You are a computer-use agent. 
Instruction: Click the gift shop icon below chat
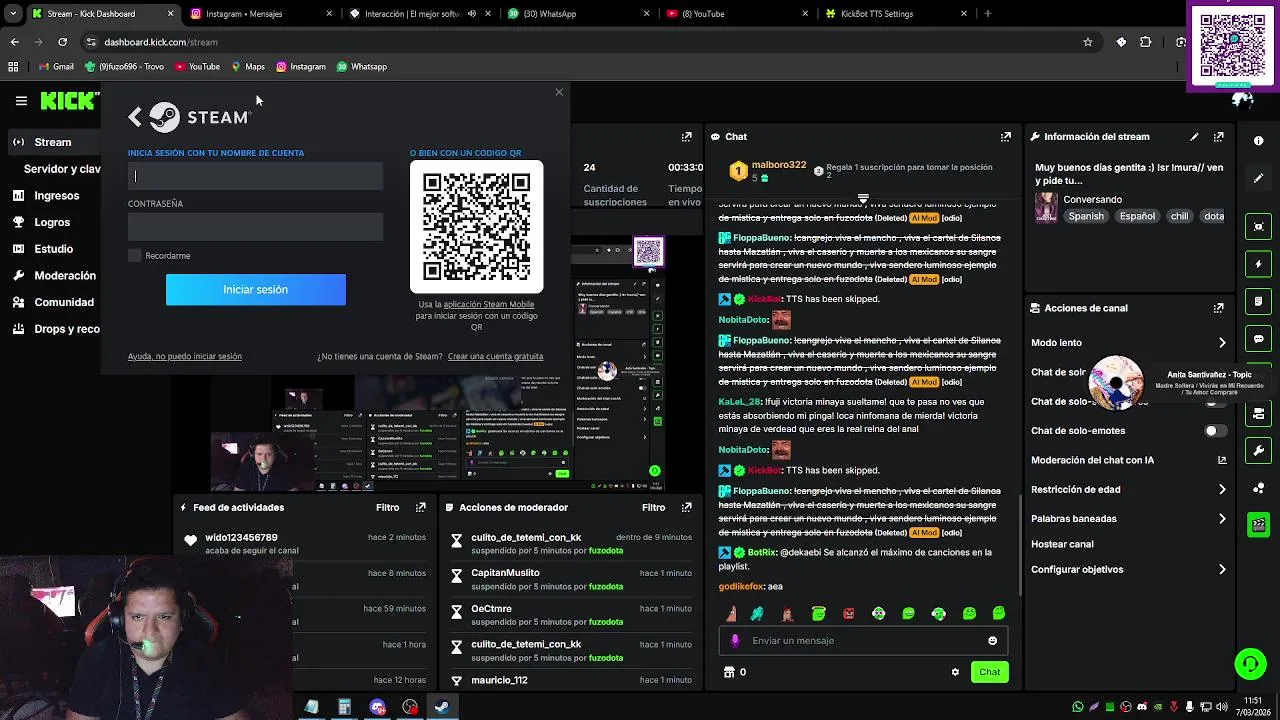729,672
